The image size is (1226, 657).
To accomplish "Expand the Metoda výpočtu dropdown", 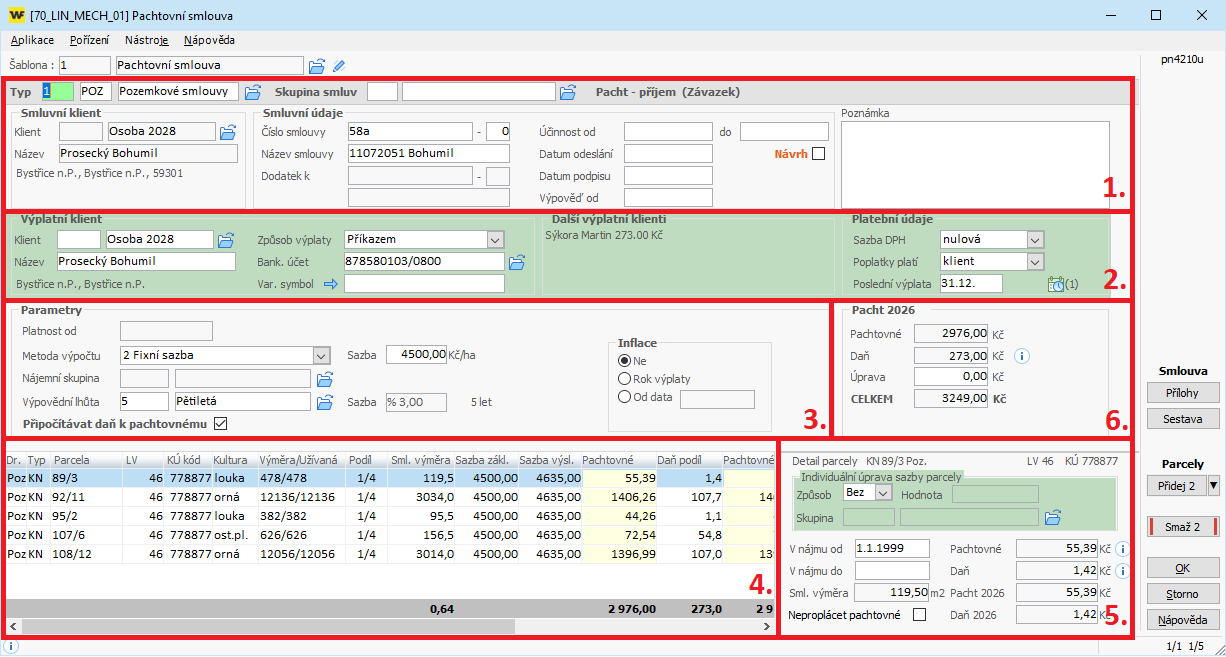I will pyautogui.click(x=321, y=355).
